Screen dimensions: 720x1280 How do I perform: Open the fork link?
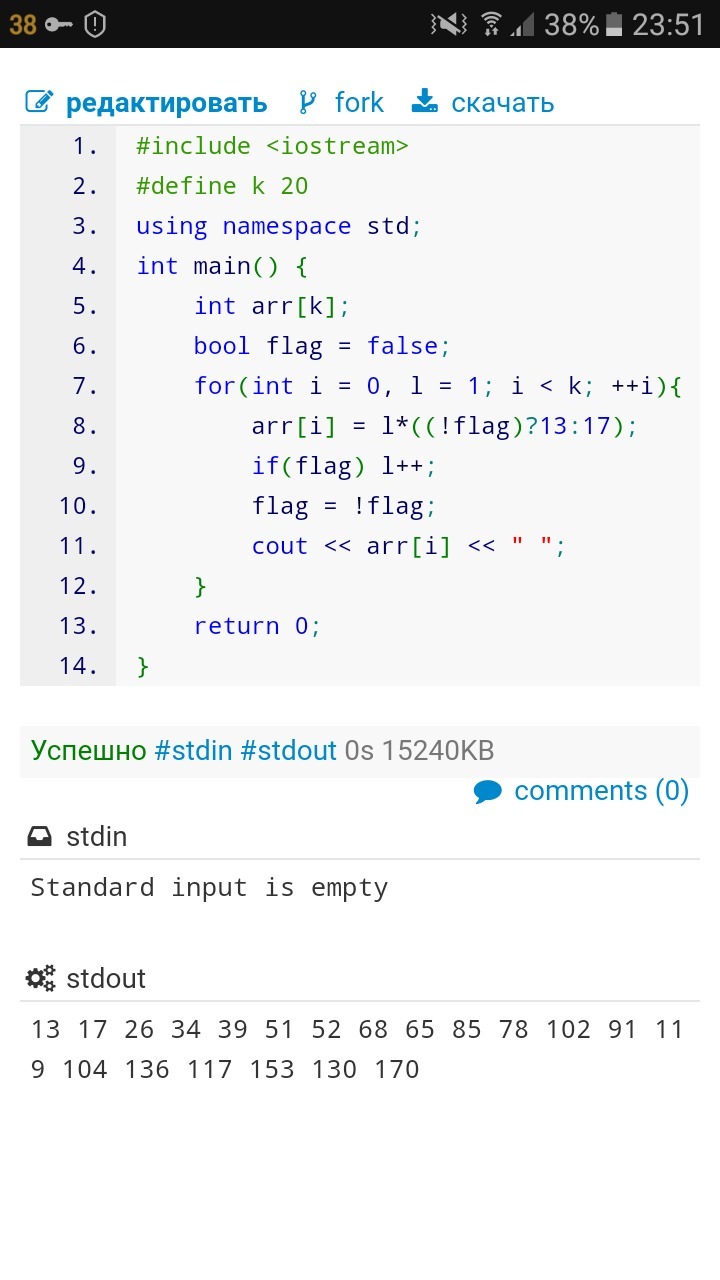tap(359, 102)
